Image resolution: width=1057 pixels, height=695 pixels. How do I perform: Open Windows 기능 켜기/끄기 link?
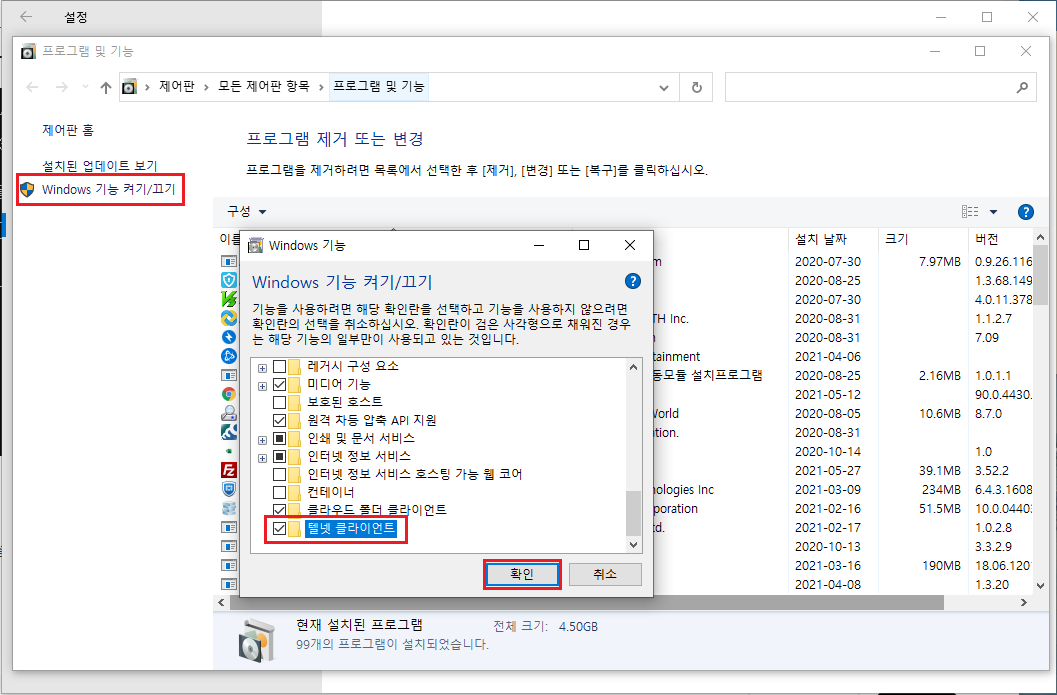coord(109,189)
